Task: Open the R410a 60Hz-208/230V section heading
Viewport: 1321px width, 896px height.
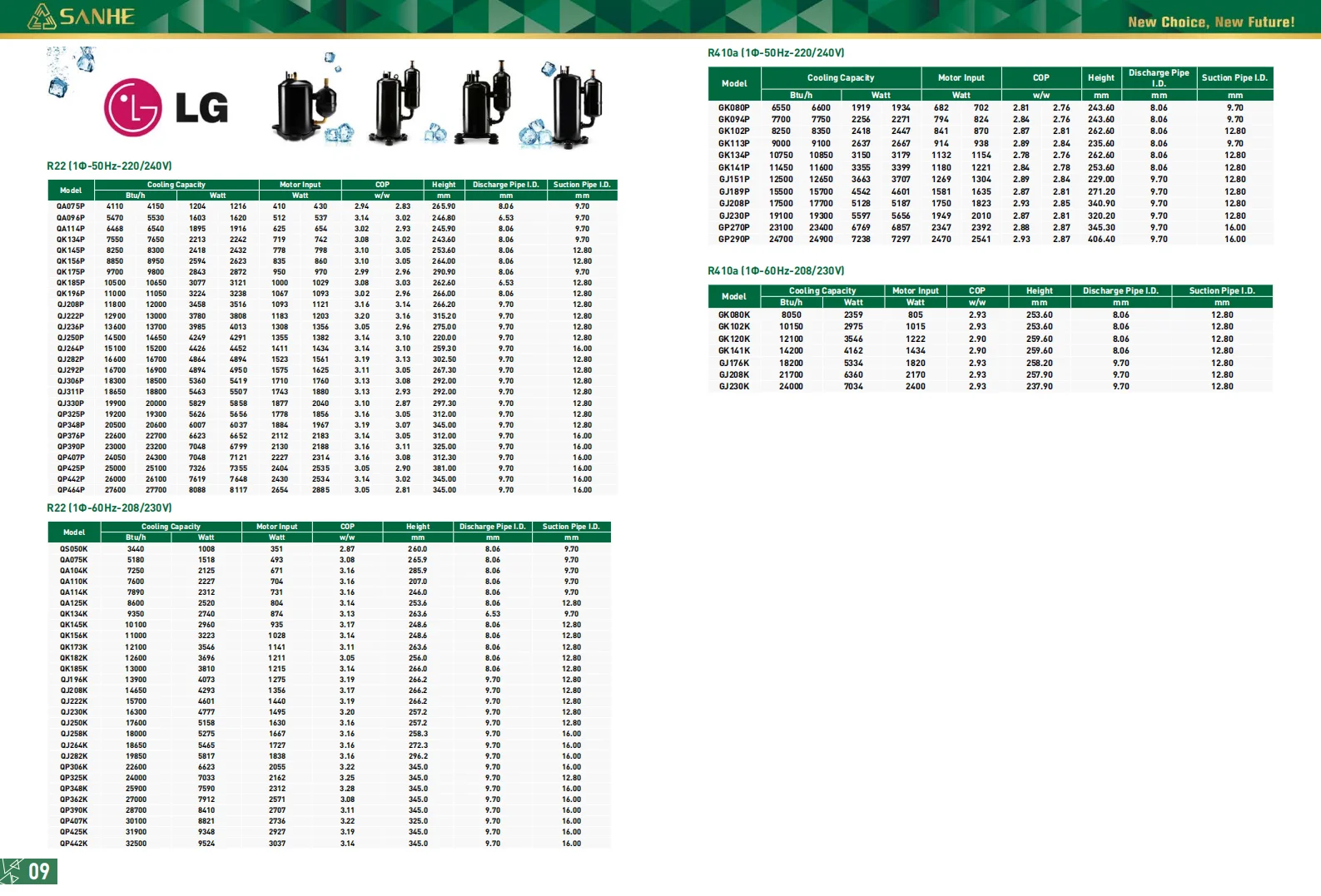Action: pyautogui.click(x=776, y=270)
